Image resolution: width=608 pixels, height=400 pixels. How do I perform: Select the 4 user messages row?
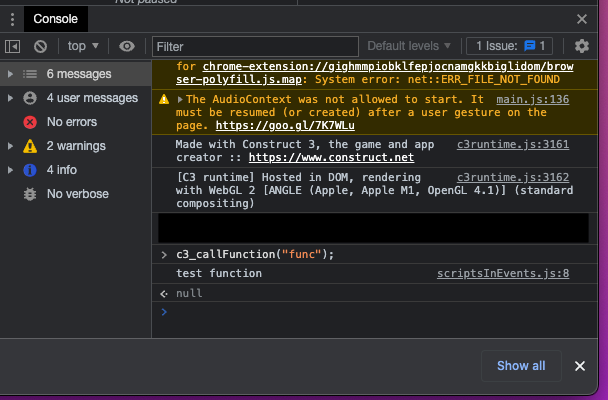pos(76,98)
